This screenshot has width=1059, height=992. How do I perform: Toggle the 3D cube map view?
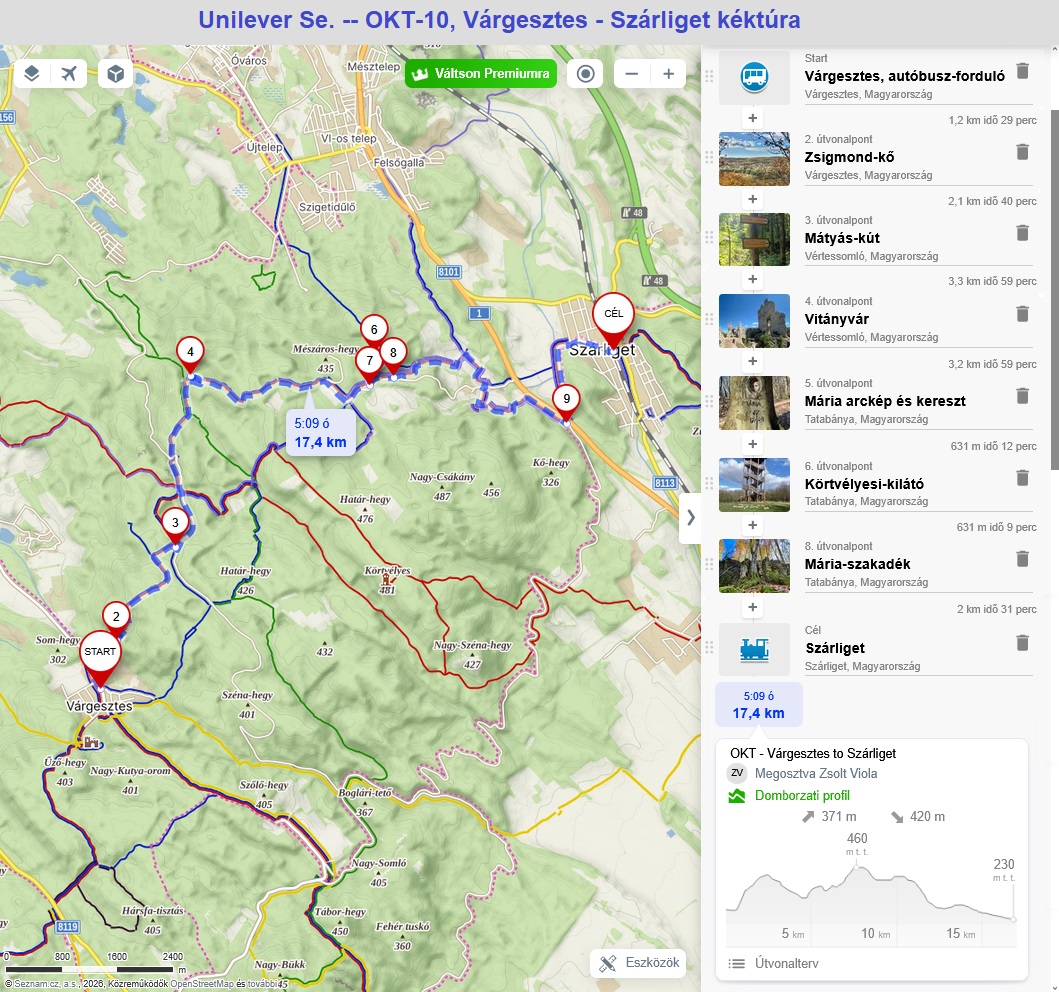(115, 74)
